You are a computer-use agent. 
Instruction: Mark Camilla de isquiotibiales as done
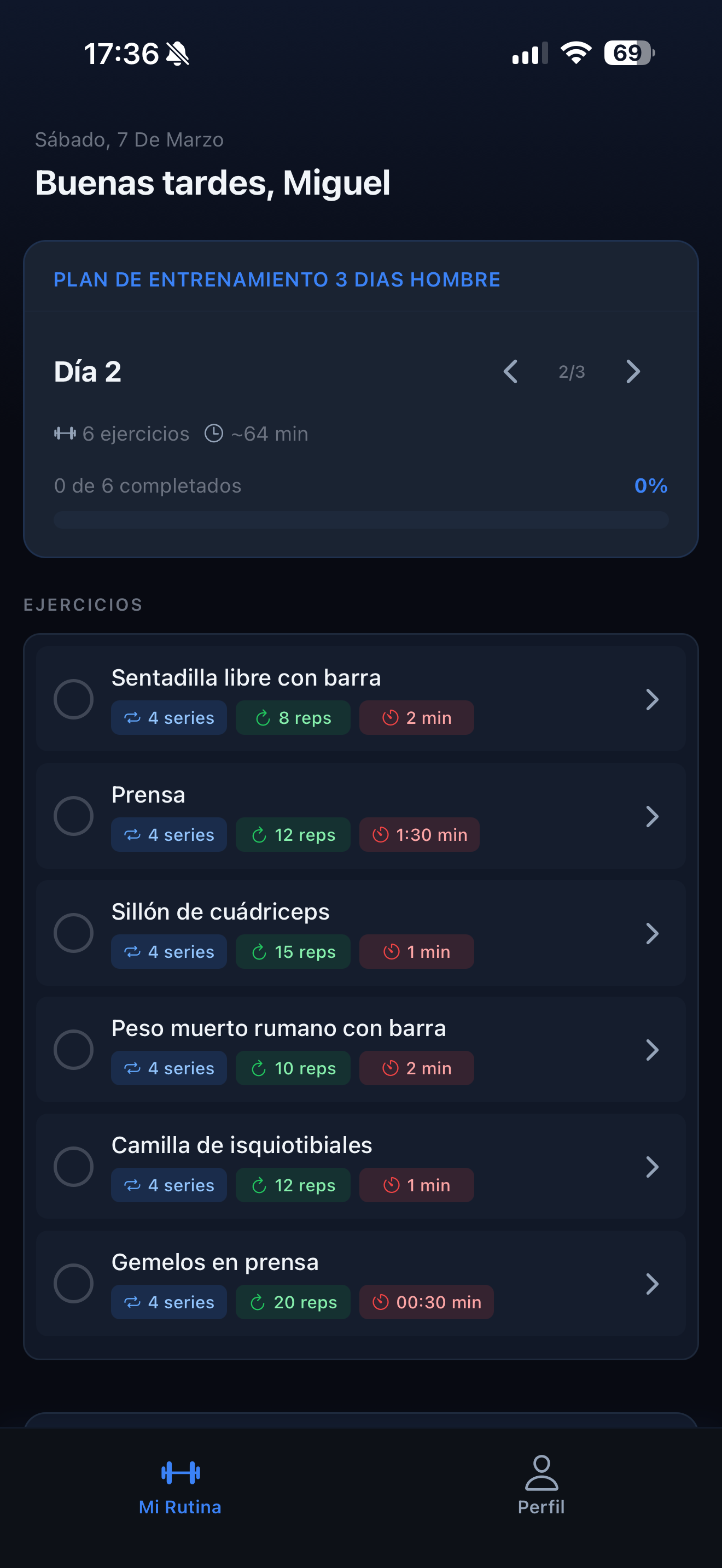coord(74,1166)
